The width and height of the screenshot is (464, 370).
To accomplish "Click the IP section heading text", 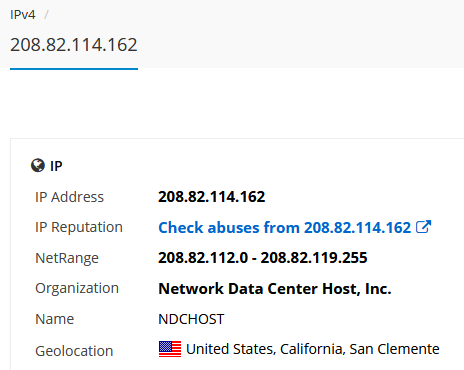I will coord(56,166).
